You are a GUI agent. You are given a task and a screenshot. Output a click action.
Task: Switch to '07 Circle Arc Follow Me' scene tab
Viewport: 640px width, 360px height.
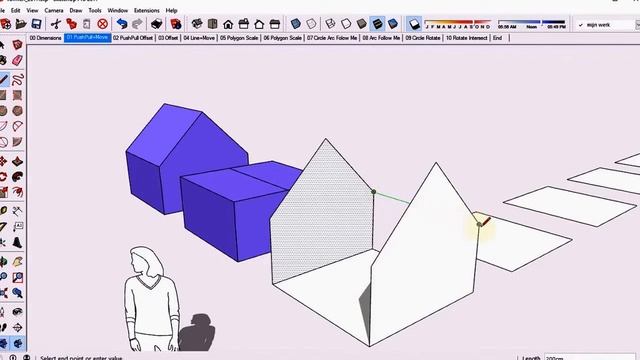coord(332,38)
